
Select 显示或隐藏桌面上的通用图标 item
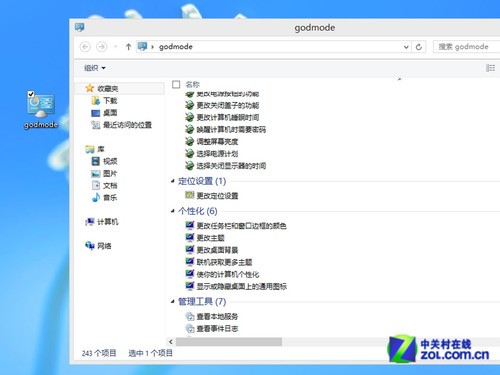242,286
